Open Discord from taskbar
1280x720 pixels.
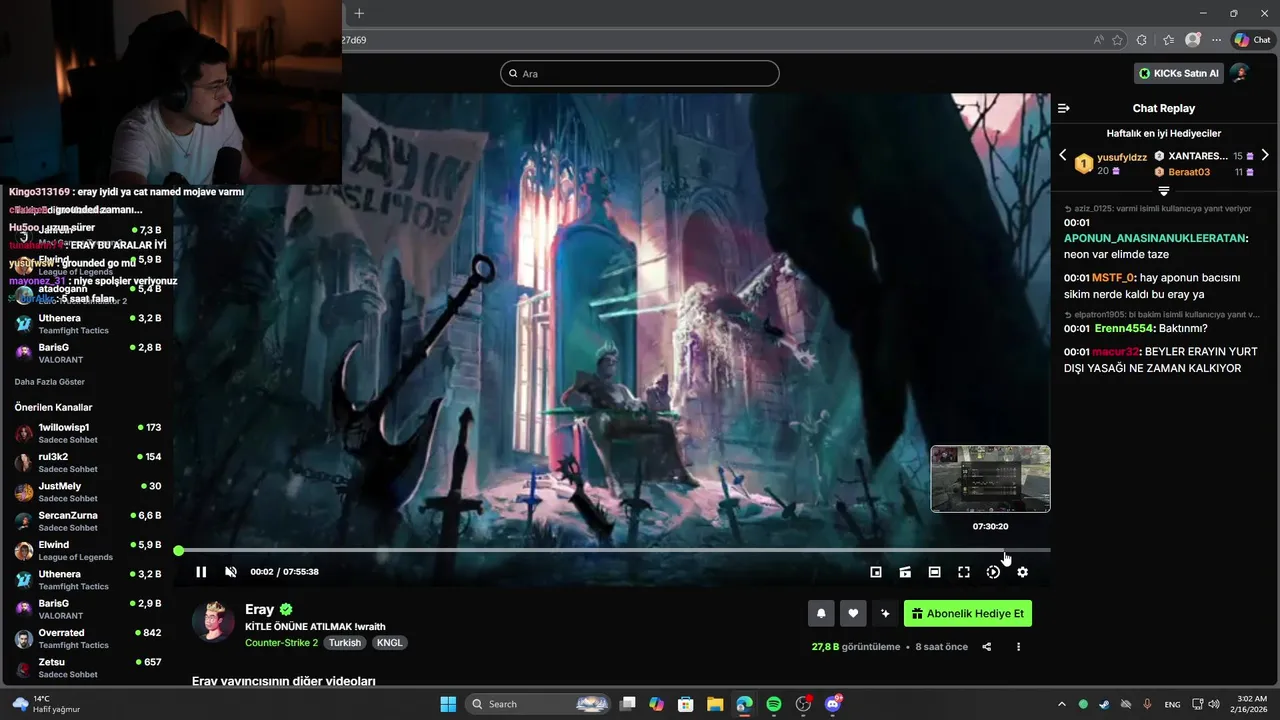click(x=833, y=704)
